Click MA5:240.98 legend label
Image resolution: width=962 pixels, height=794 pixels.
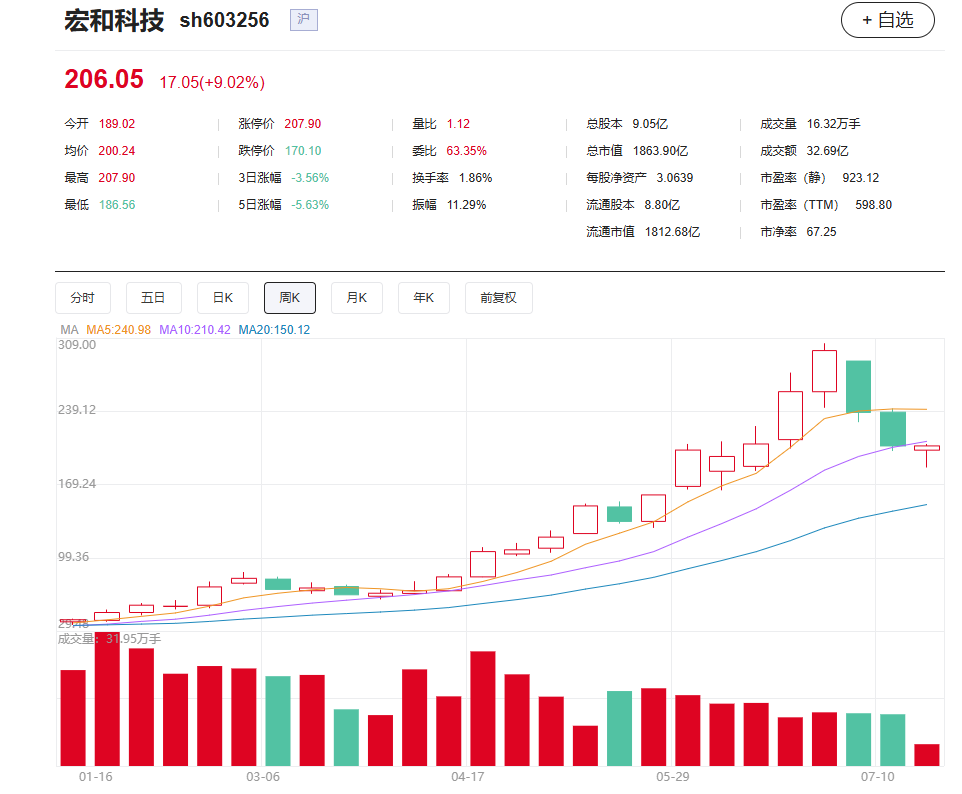[118, 330]
